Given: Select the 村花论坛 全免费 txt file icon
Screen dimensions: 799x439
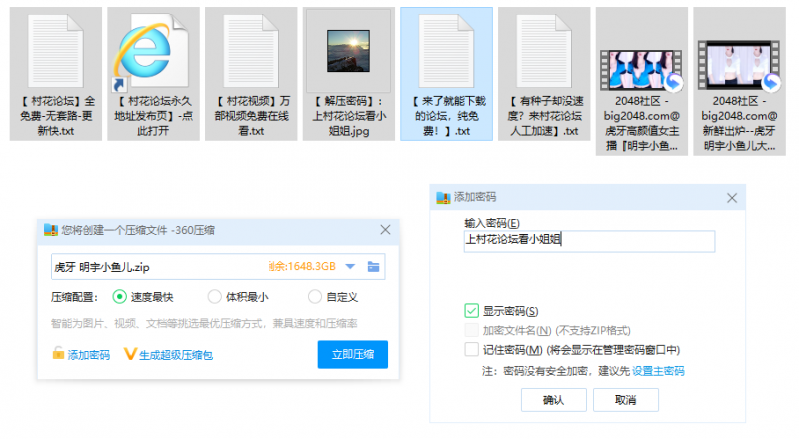Looking at the screenshot, I should click(56, 49).
